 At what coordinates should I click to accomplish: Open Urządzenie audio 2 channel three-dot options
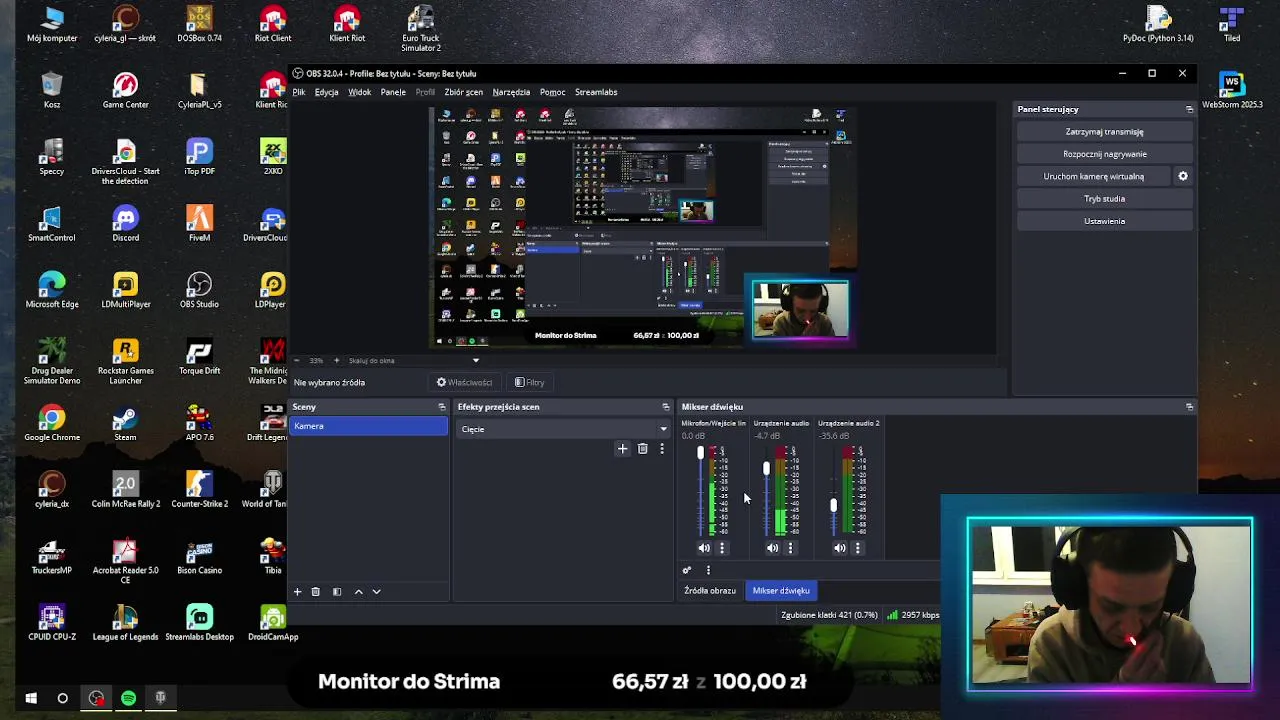click(858, 548)
